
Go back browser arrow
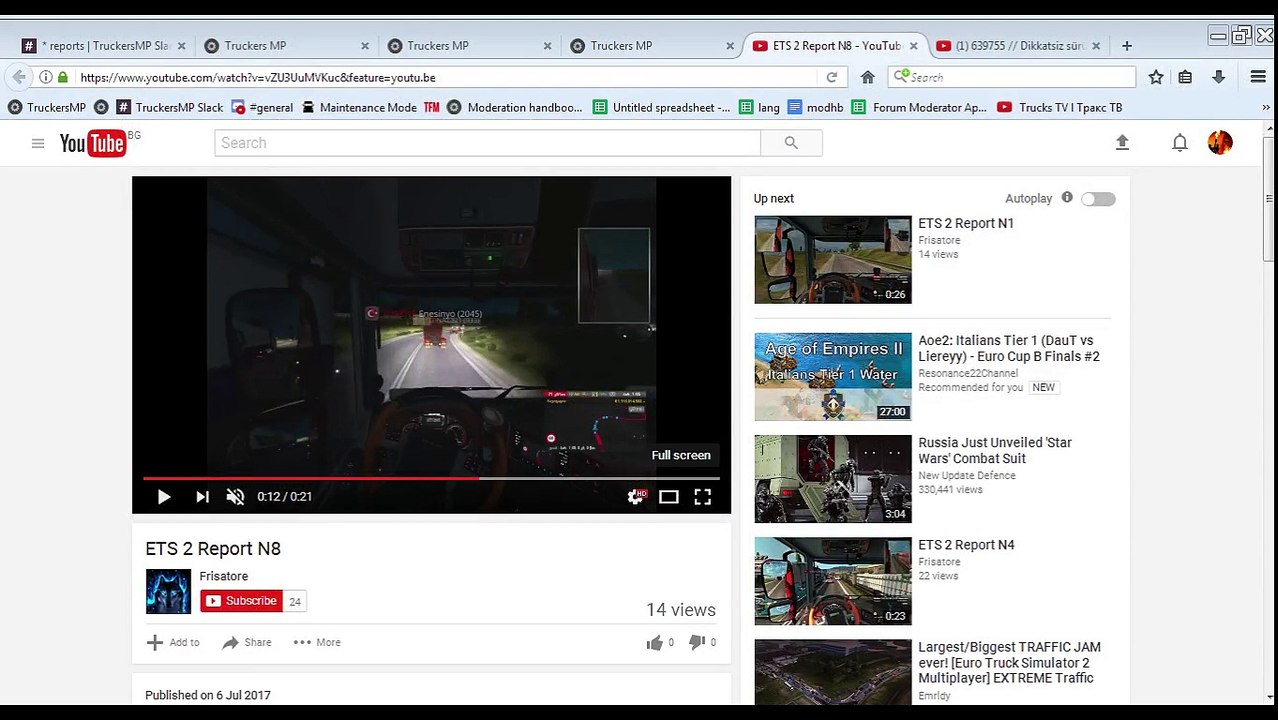[19, 77]
